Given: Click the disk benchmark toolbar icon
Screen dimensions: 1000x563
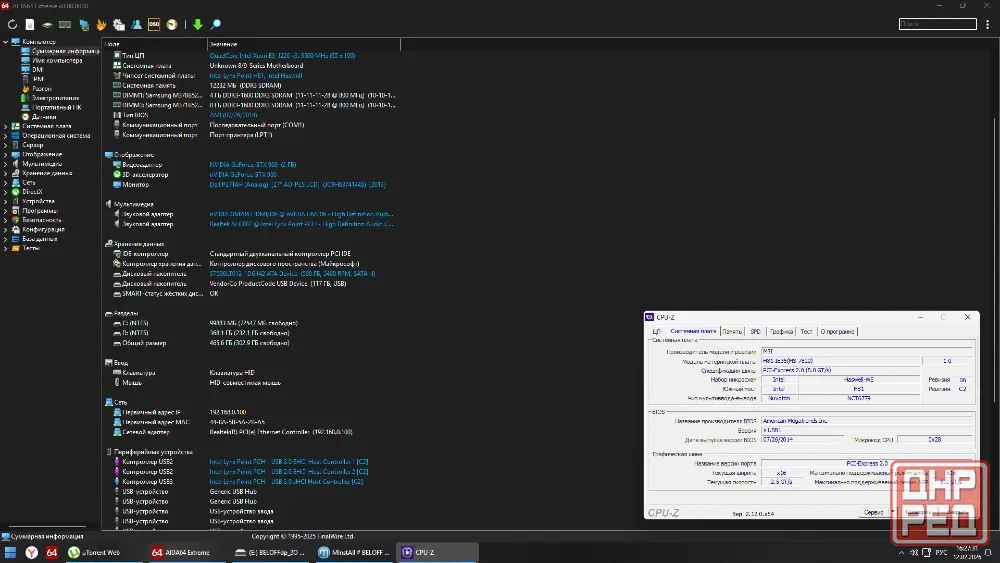Looking at the screenshot, I should click(47, 24).
